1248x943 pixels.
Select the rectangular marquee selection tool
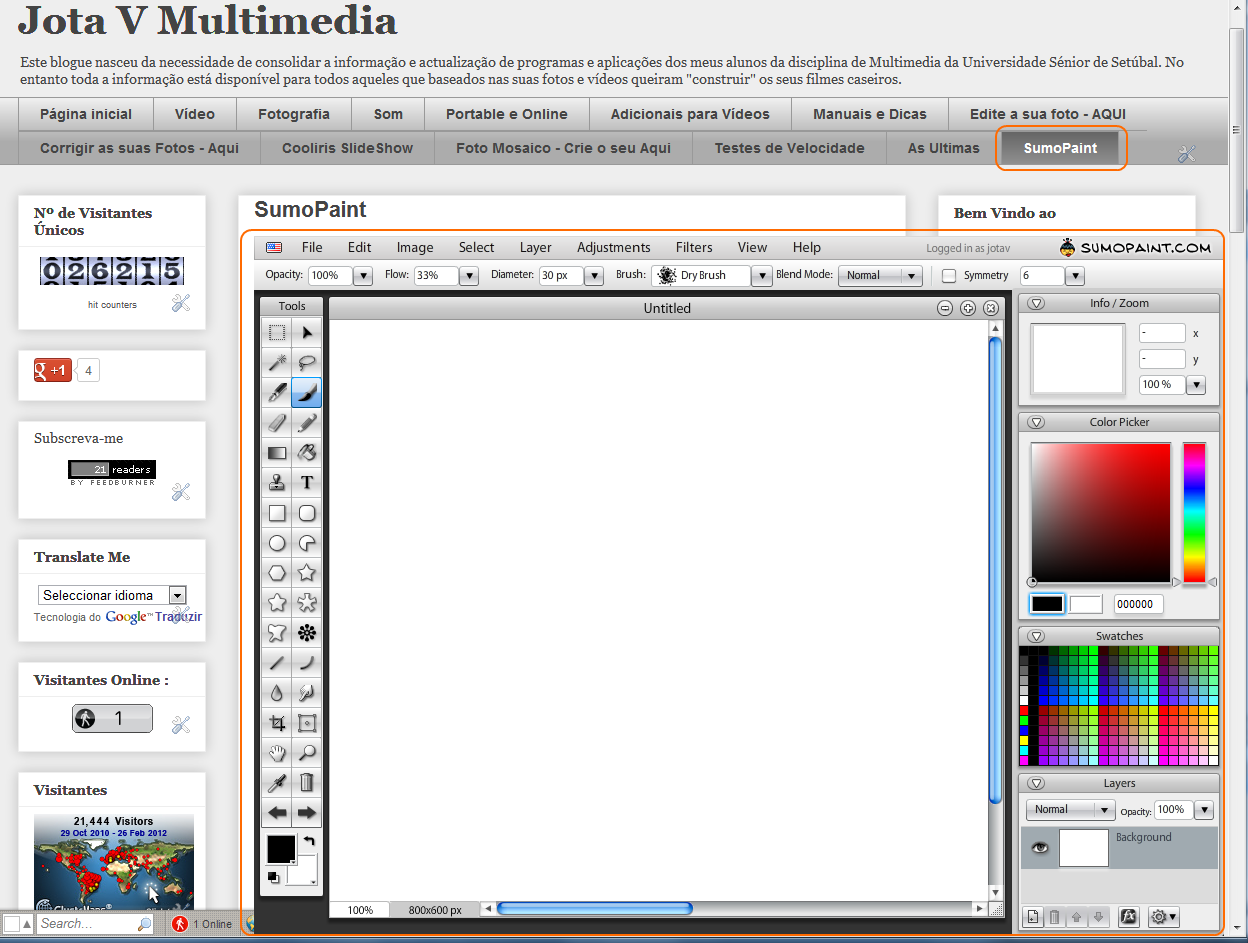point(277,333)
